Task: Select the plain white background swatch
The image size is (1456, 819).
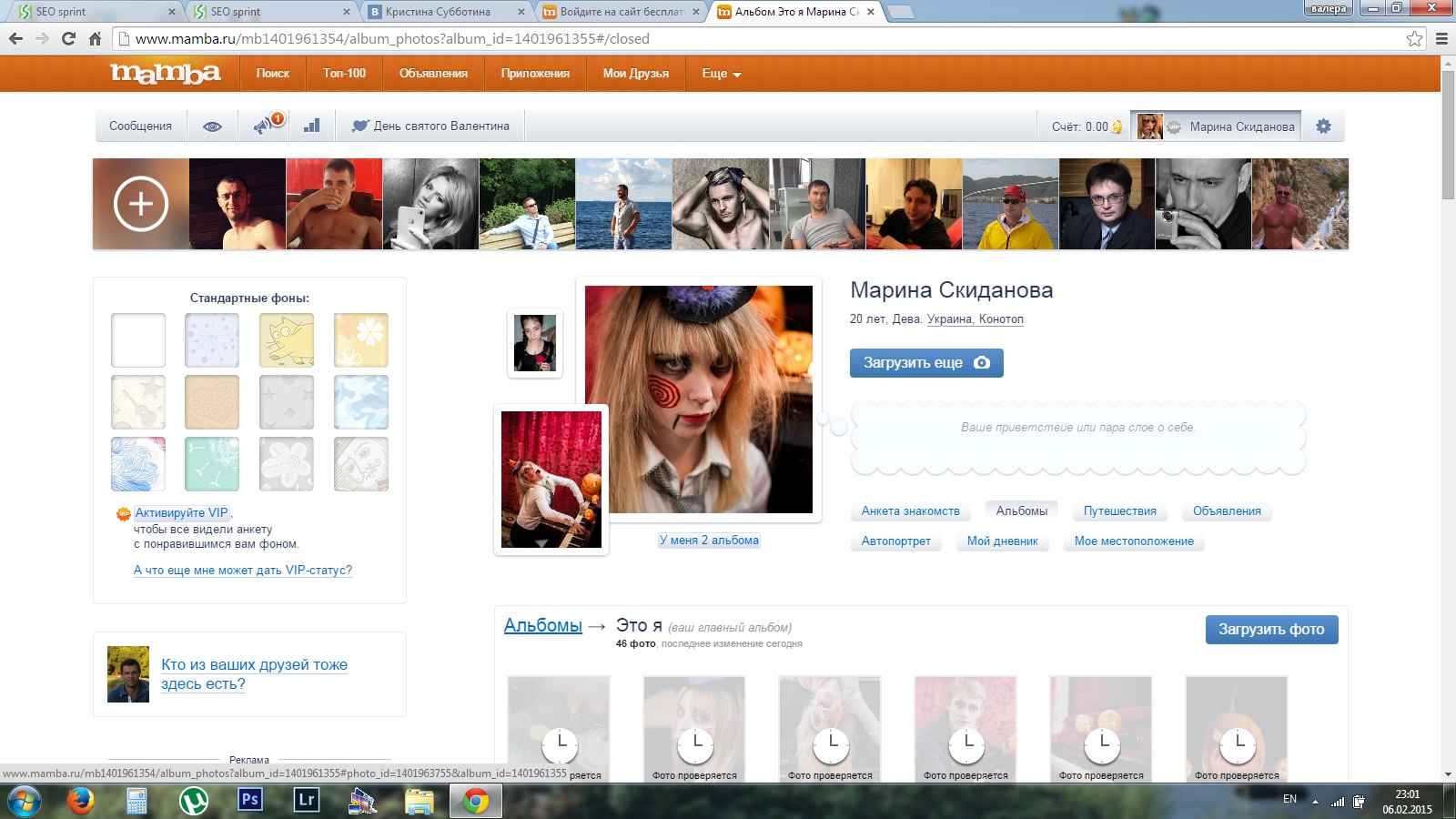Action: (x=138, y=340)
